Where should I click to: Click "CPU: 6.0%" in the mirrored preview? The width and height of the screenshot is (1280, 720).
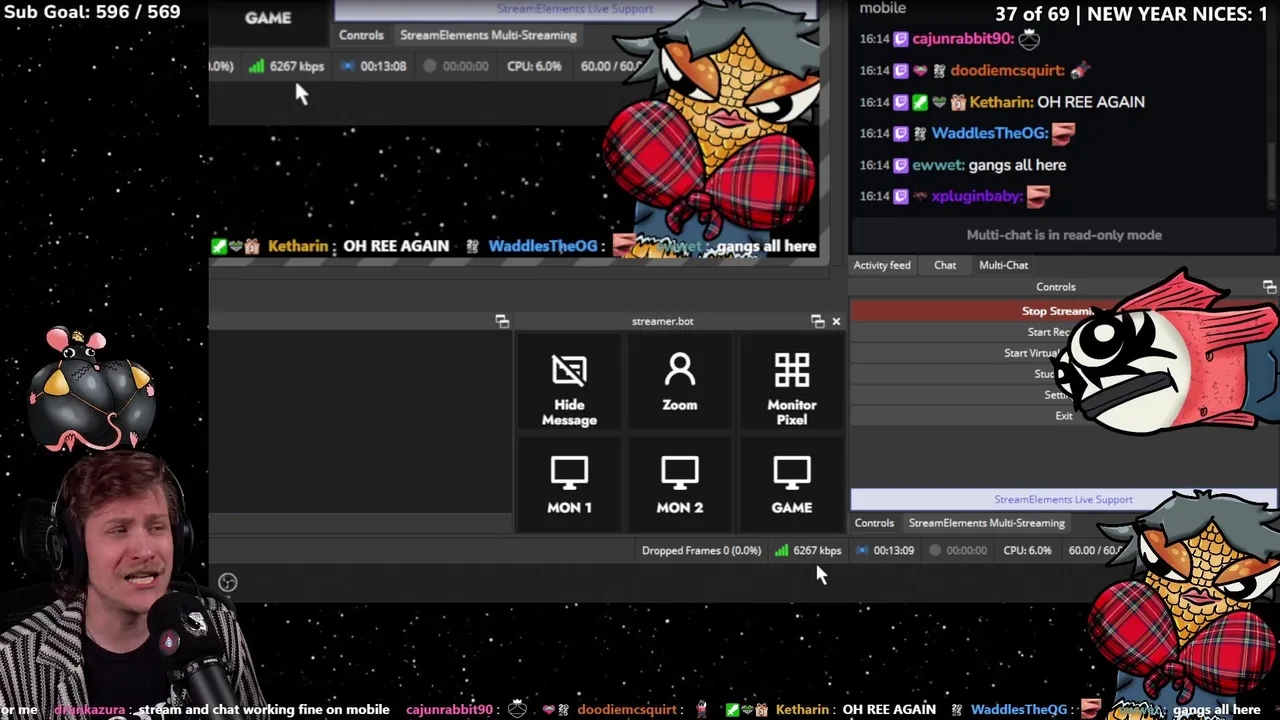pos(534,66)
